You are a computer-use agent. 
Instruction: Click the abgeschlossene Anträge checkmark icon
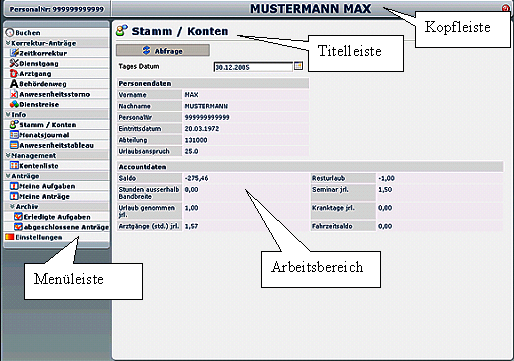[18, 227]
